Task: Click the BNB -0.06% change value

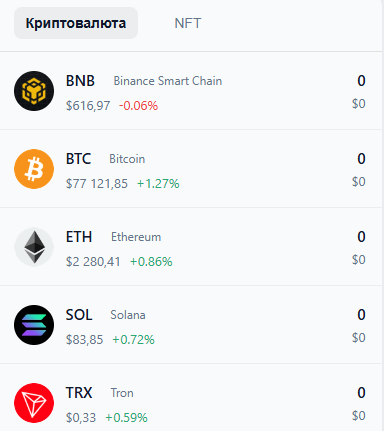Action: click(138, 106)
